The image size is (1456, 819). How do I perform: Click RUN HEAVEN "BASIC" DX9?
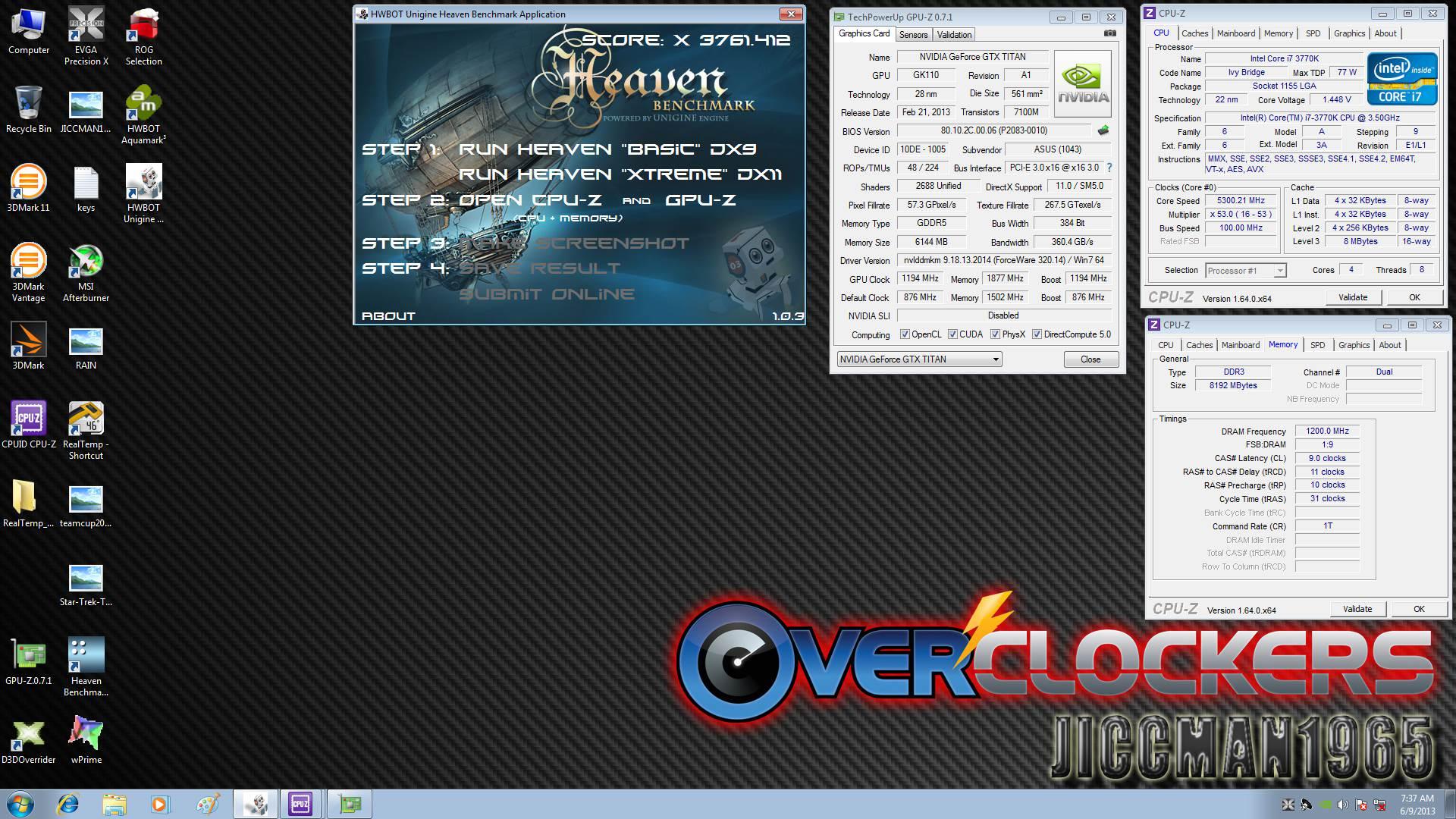[x=607, y=149]
